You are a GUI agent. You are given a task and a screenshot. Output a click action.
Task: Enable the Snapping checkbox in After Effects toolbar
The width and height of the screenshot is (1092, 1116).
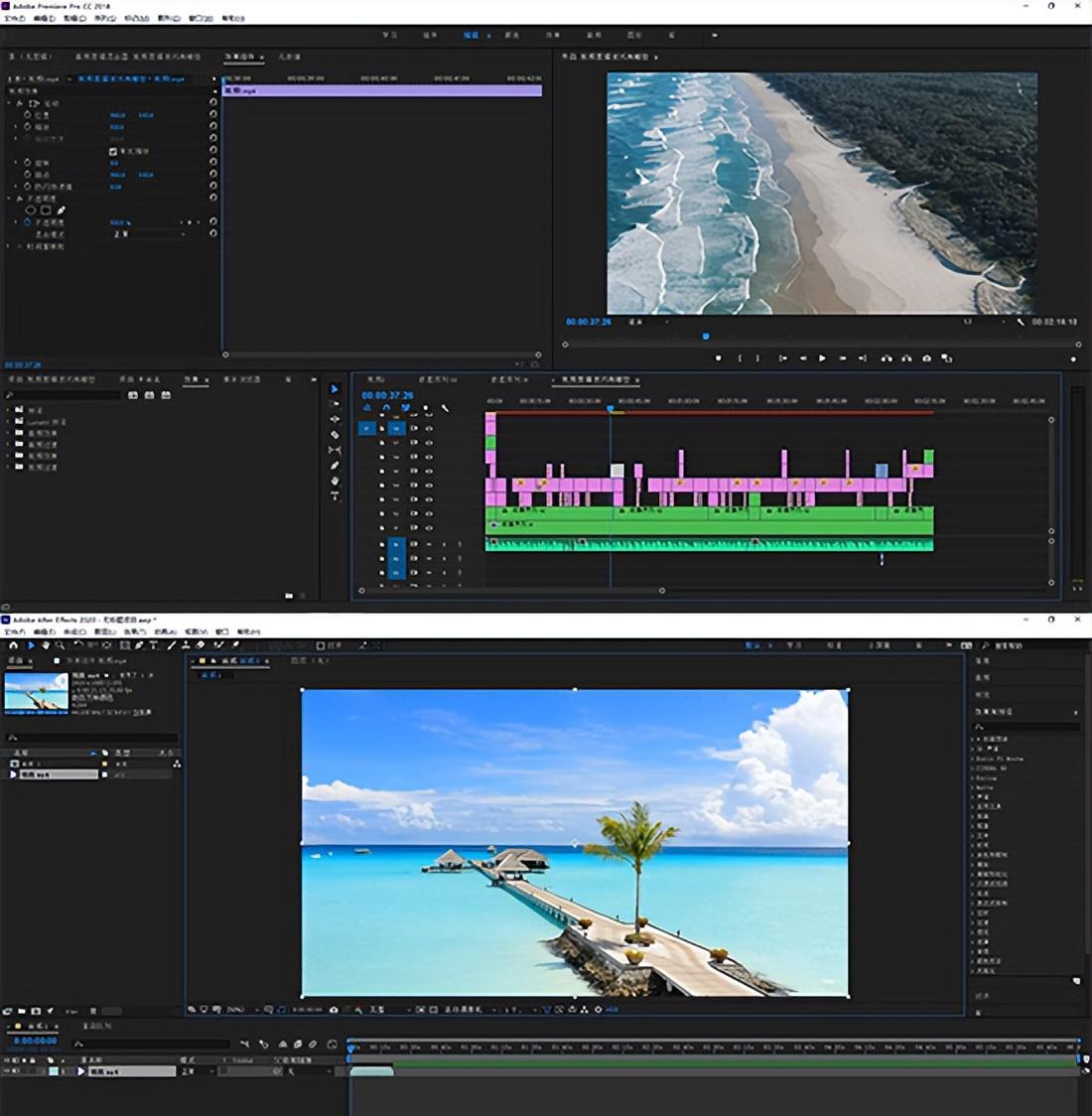pos(321,645)
